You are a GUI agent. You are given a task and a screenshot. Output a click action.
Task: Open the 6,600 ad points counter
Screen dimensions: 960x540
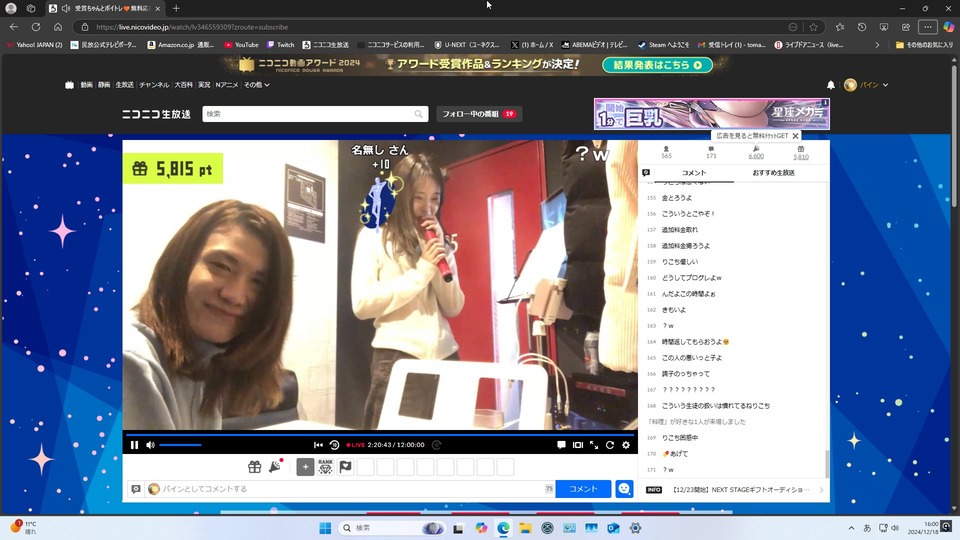coord(756,152)
